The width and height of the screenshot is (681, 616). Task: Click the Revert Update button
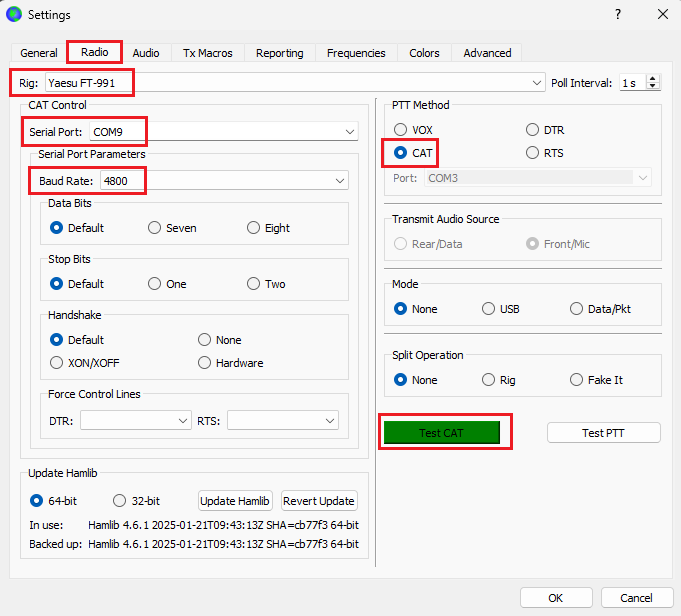point(319,501)
